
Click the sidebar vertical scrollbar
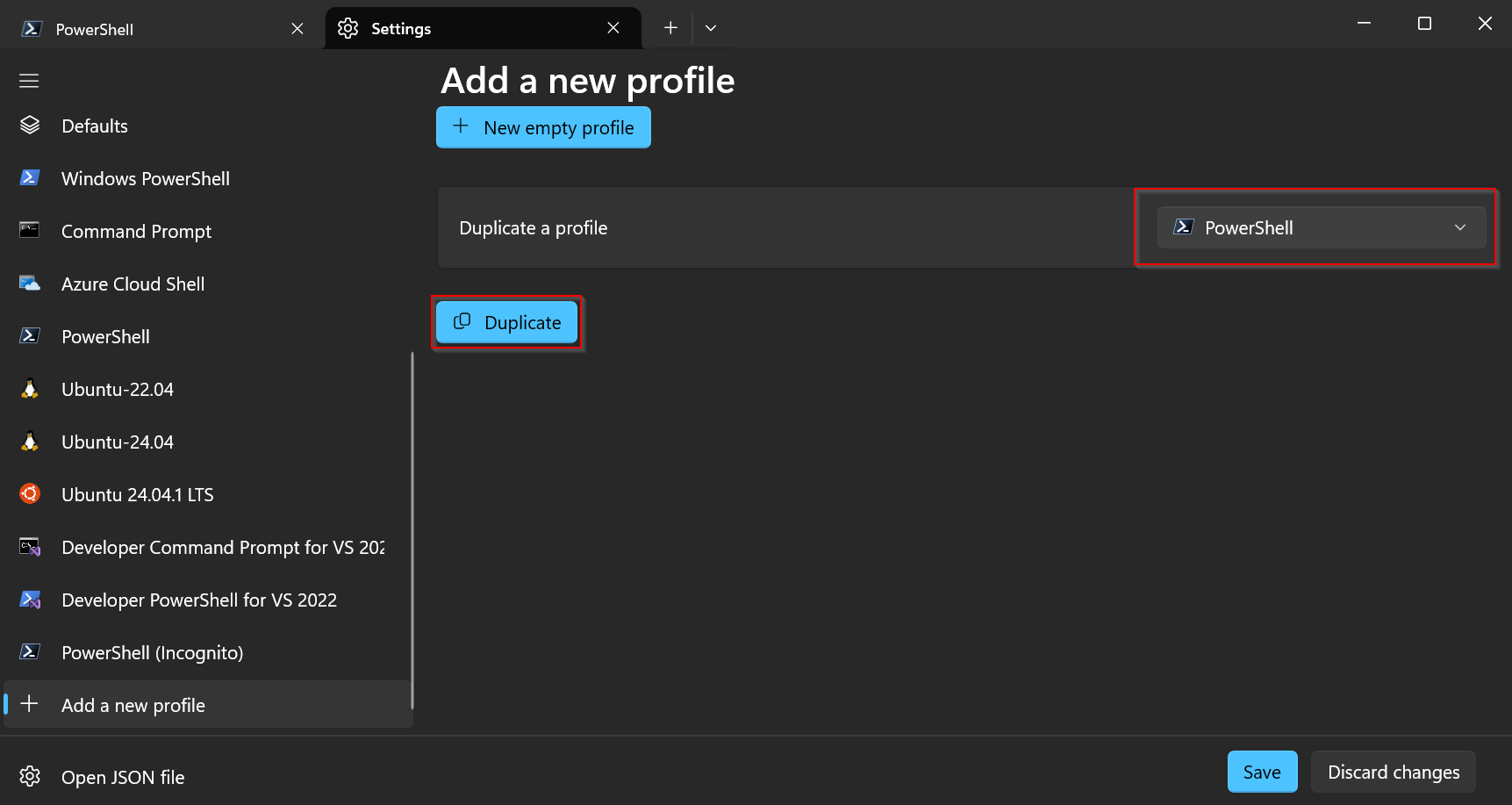click(412, 530)
